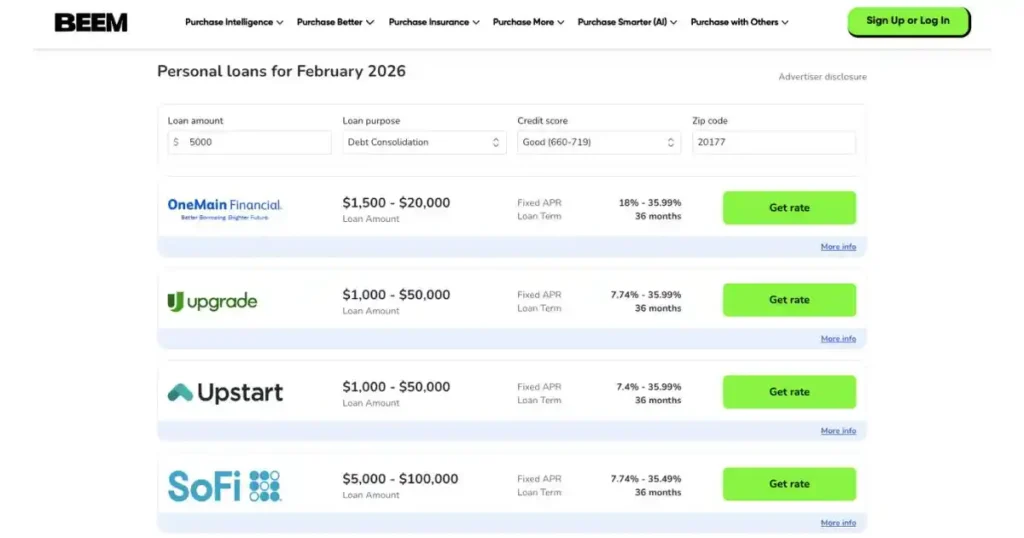The height and width of the screenshot is (538, 1024).
Task: Open the Purchase More menu
Action: 528,22
